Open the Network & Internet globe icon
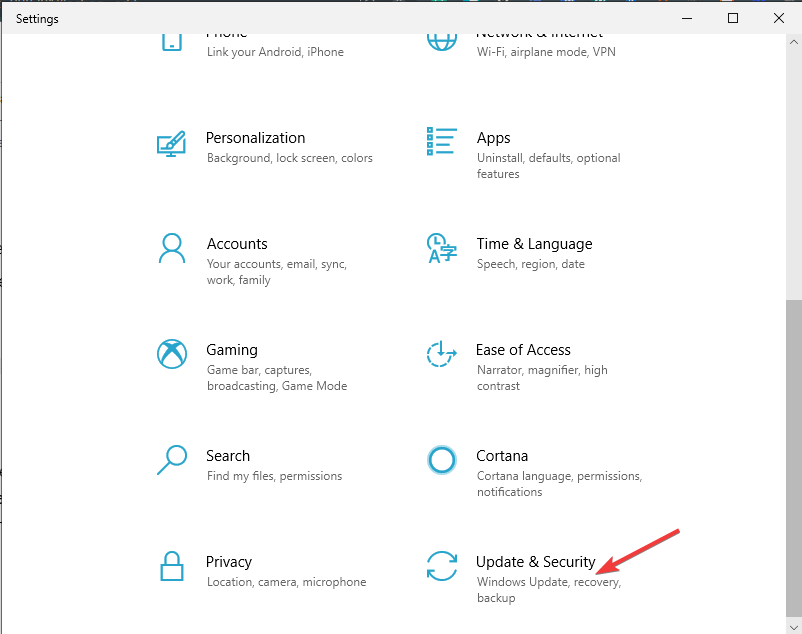This screenshot has height=634, width=802. 442,42
